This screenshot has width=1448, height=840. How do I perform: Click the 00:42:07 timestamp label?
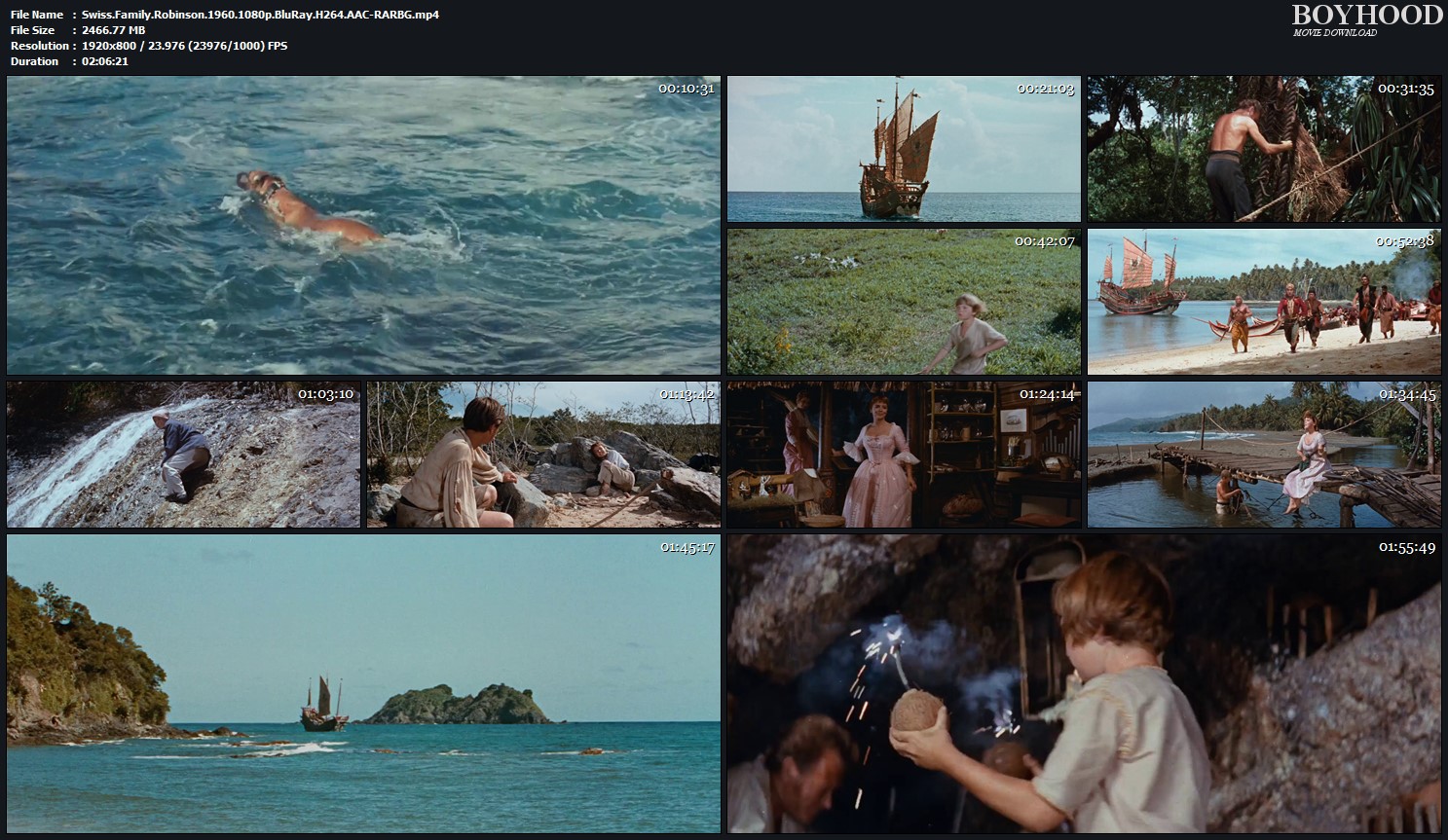tap(1045, 241)
